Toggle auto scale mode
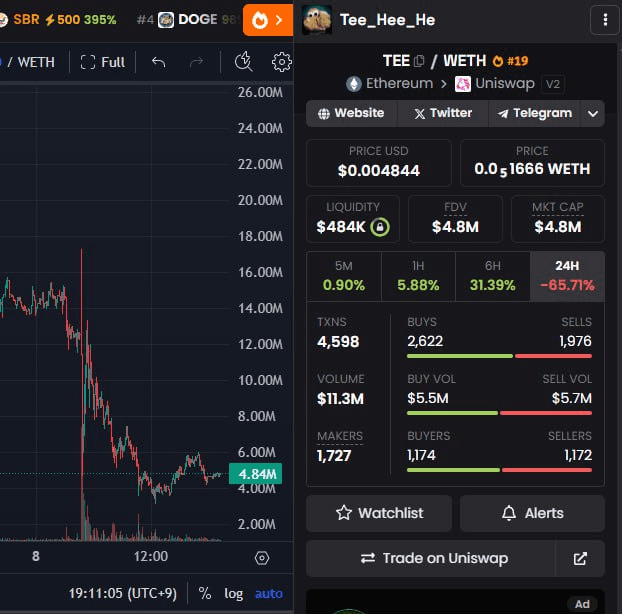This screenshot has width=622, height=614. point(269,594)
